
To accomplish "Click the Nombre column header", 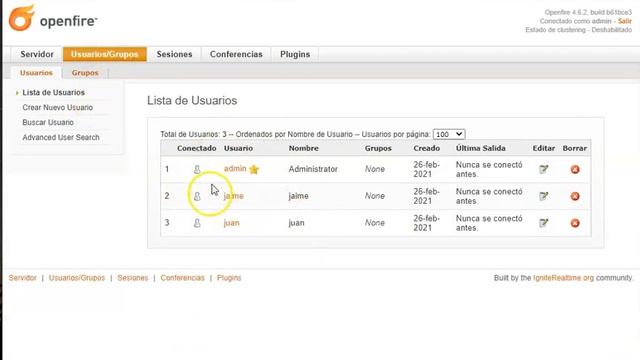I will point(304,148).
